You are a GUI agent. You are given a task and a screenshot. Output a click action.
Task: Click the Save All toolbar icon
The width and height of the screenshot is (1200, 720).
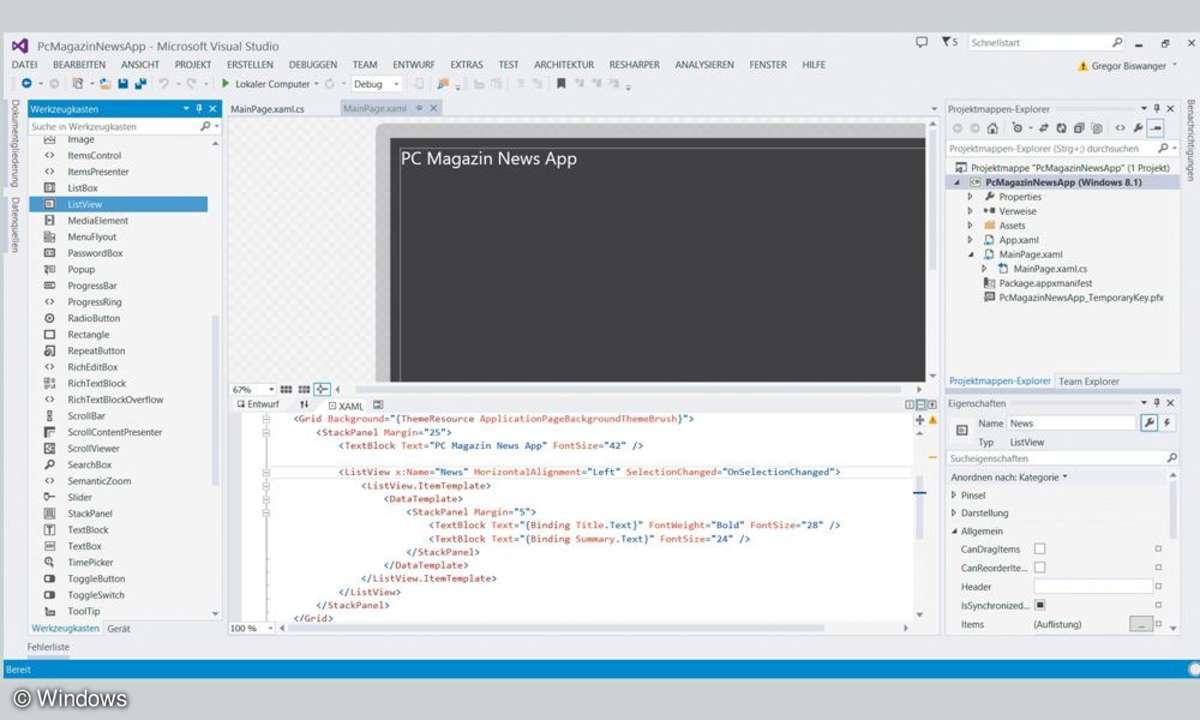point(140,84)
